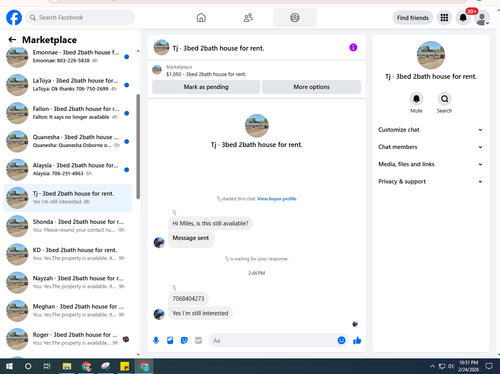This screenshot has height=374, width=500.
Task: Click the Facebook logo
Action: [14, 18]
